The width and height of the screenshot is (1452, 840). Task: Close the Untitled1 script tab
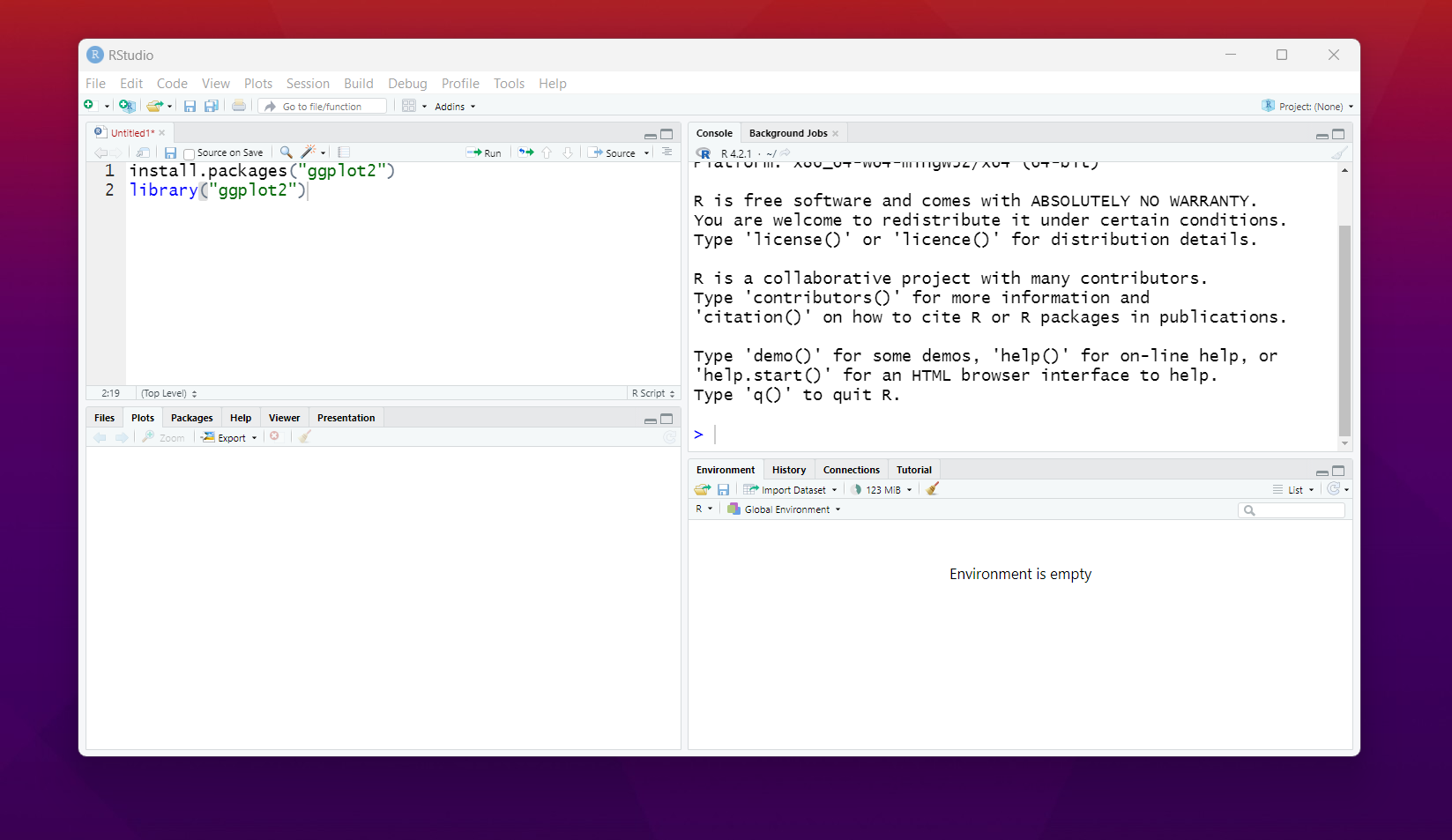click(x=162, y=133)
